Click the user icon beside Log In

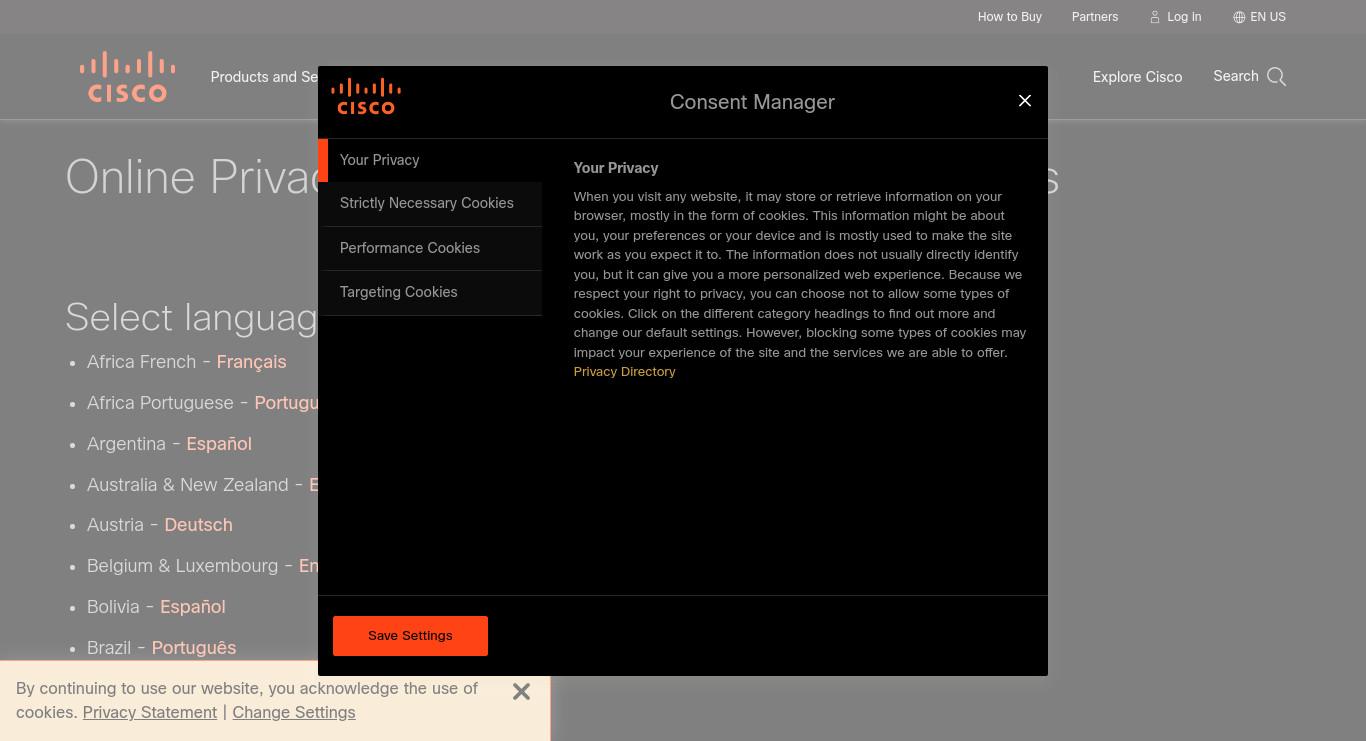click(1155, 17)
